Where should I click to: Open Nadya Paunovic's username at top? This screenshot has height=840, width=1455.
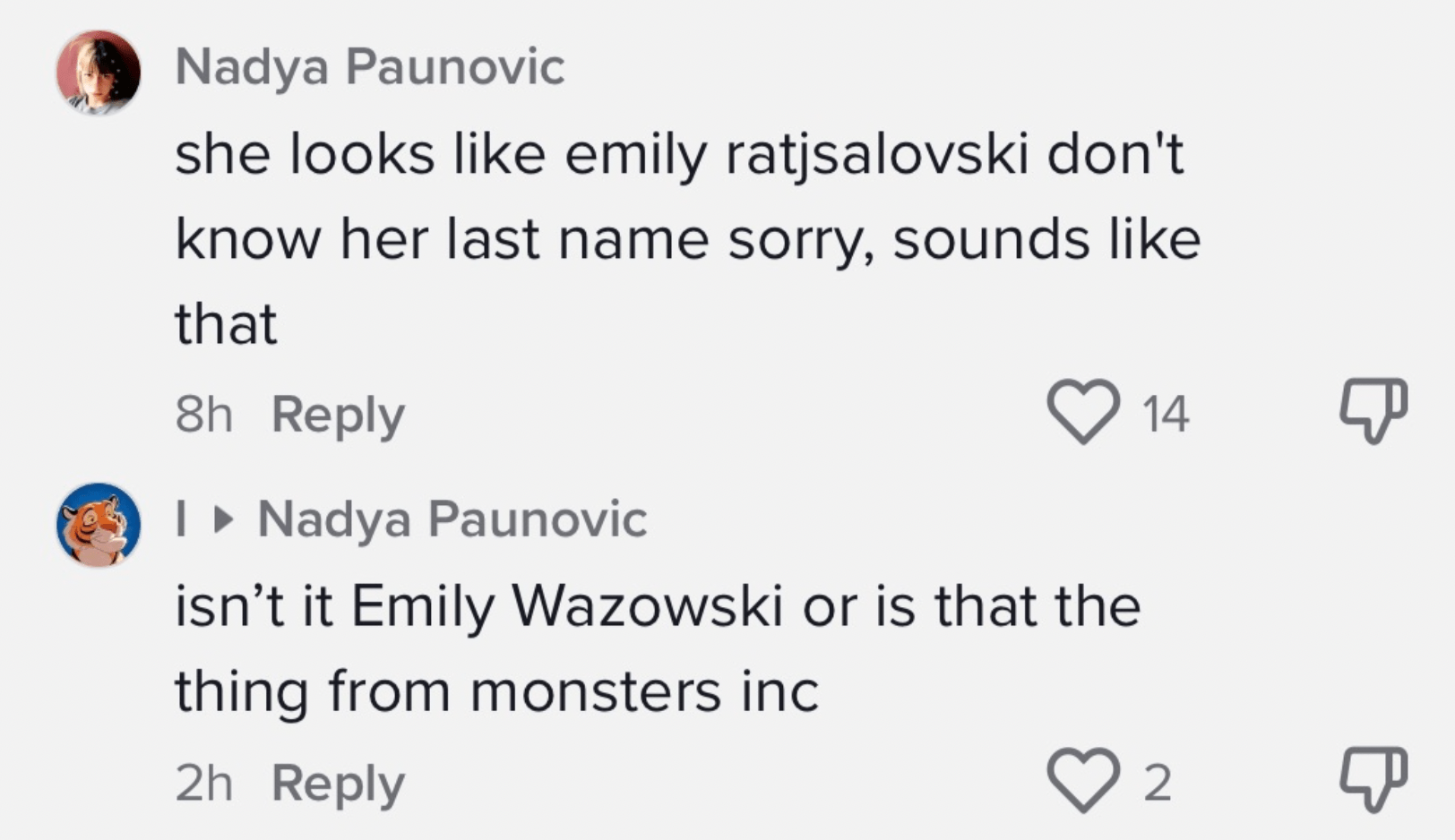click(369, 67)
